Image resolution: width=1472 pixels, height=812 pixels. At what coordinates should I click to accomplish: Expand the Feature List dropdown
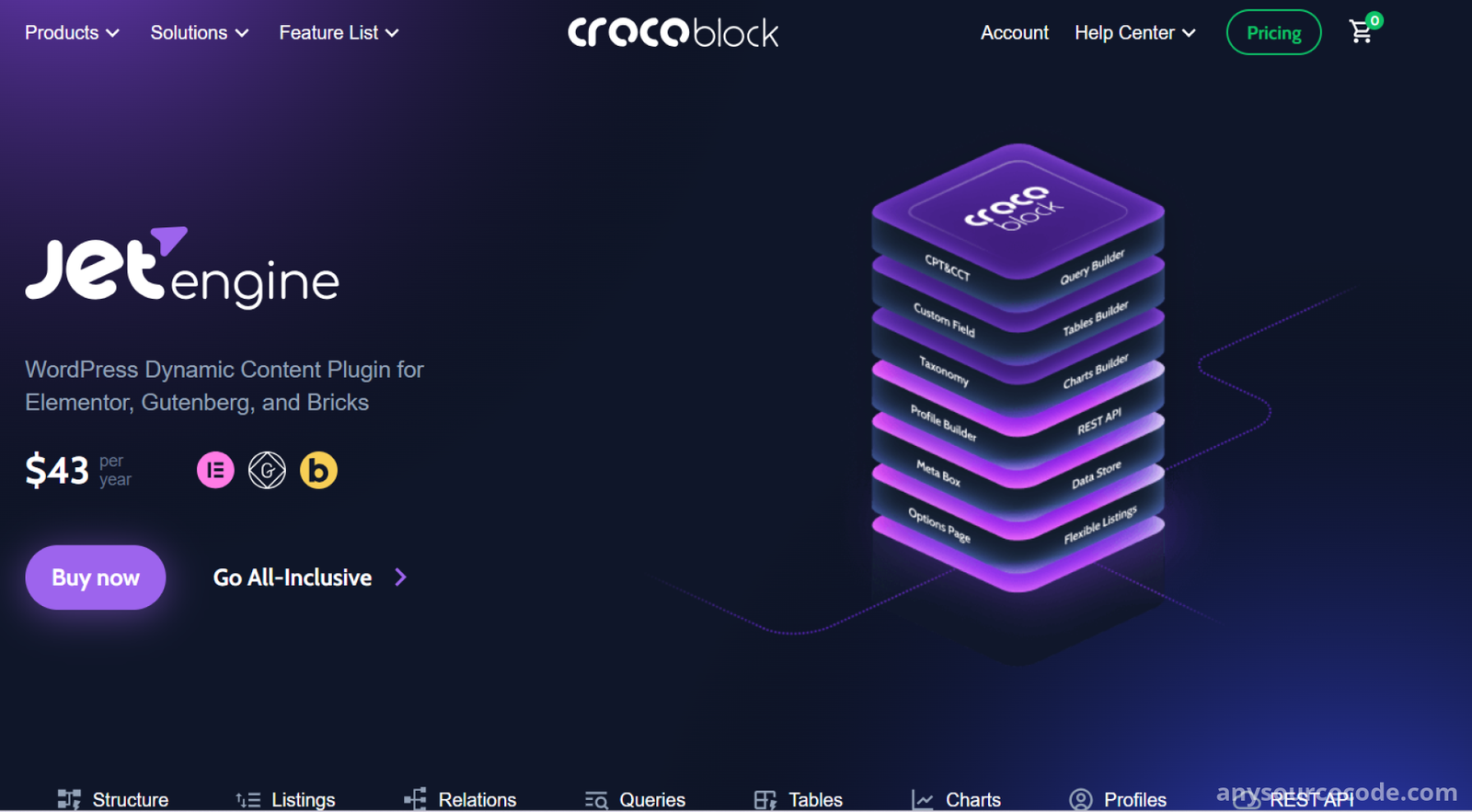(x=339, y=32)
